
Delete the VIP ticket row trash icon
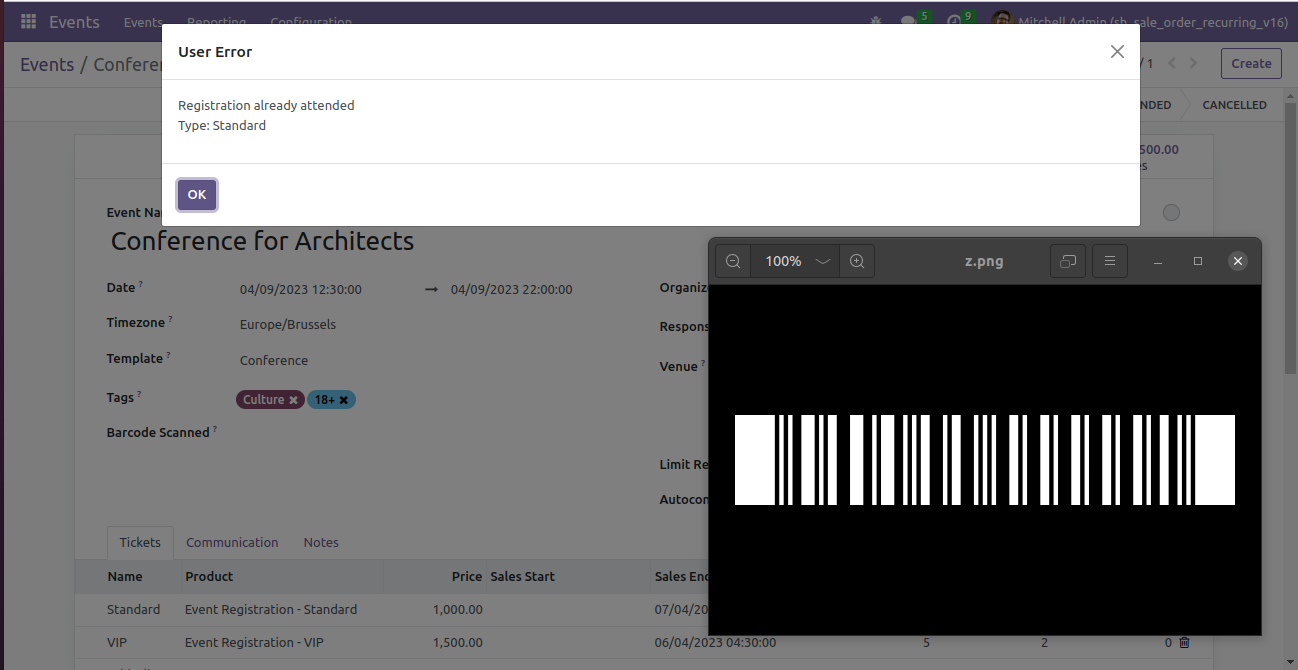click(1185, 643)
